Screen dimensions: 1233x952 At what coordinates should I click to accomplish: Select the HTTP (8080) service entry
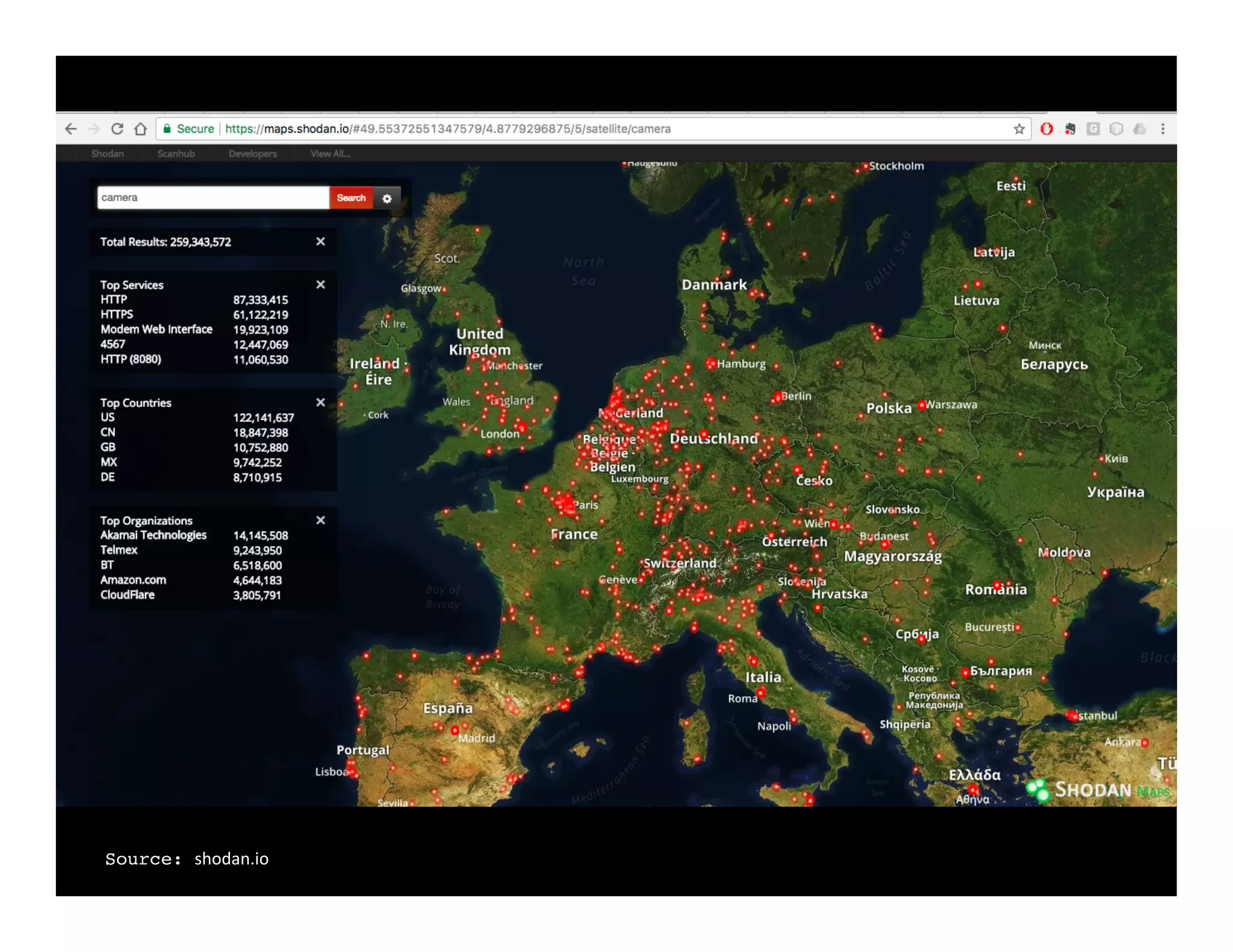194,360
